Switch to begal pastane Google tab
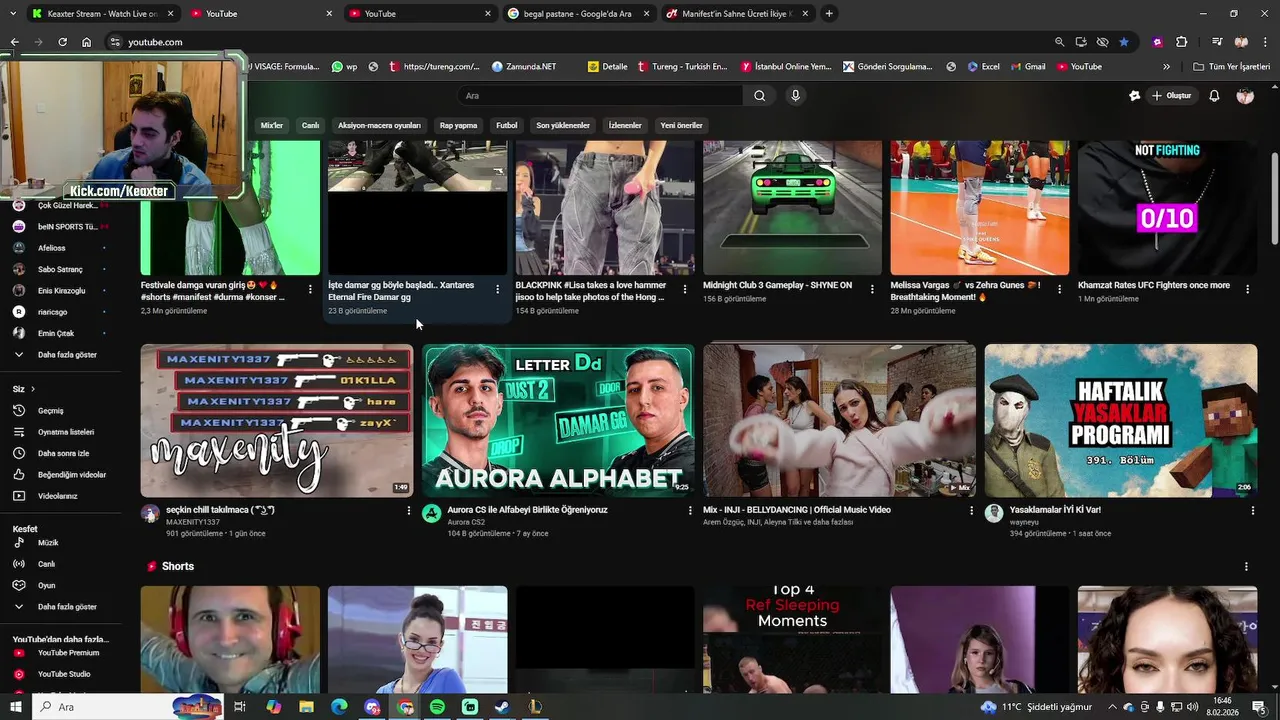The image size is (1280, 720). pyautogui.click(x=577, y=14)
